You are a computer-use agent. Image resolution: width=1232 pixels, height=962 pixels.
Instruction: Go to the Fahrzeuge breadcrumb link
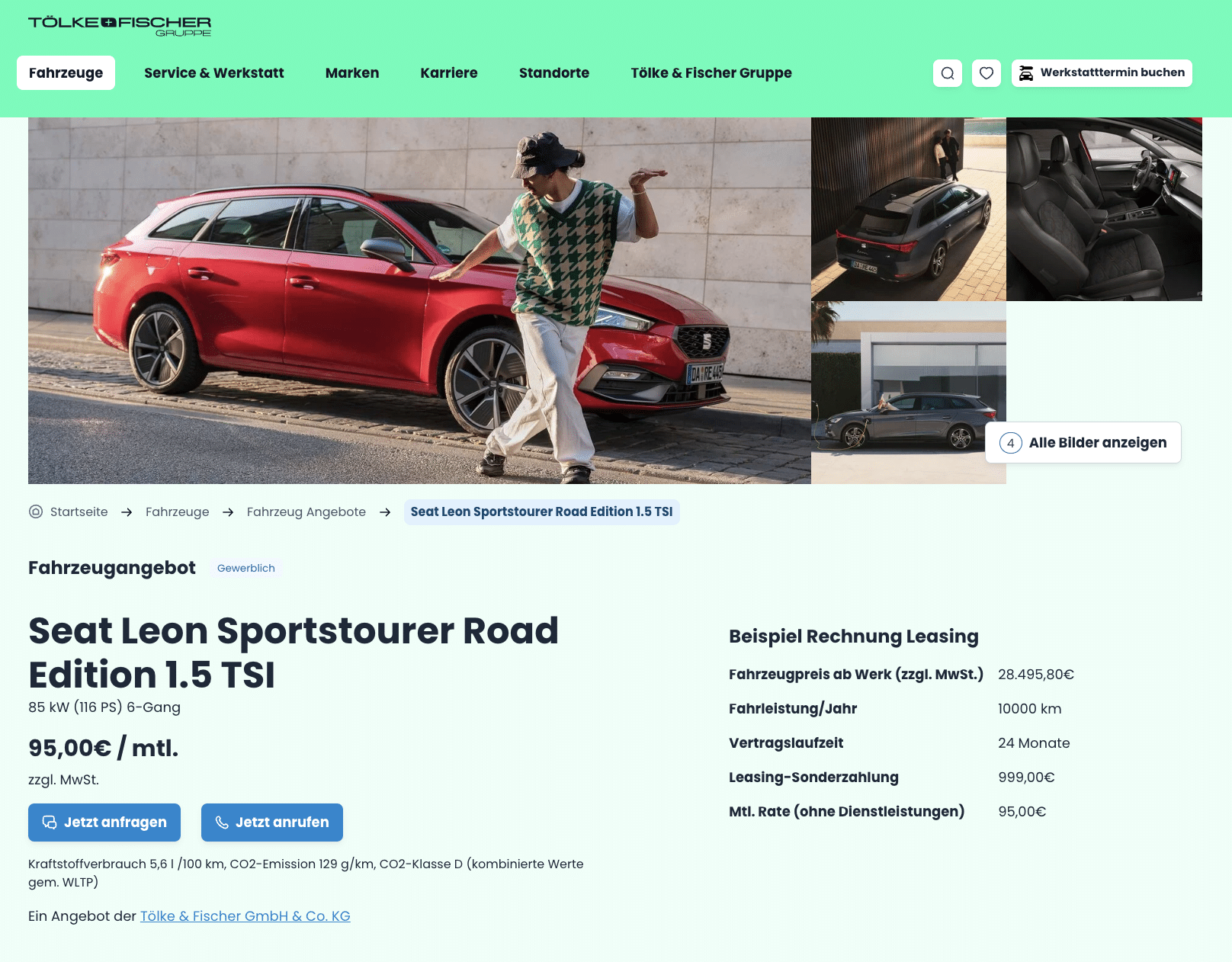(178, 512)
